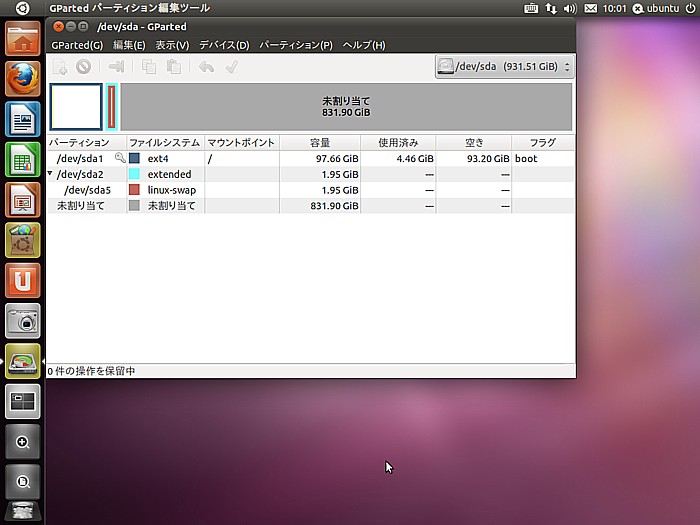Sort by the ファイルシステム column header
Screen dimensions: 700x525
[166, 142]
